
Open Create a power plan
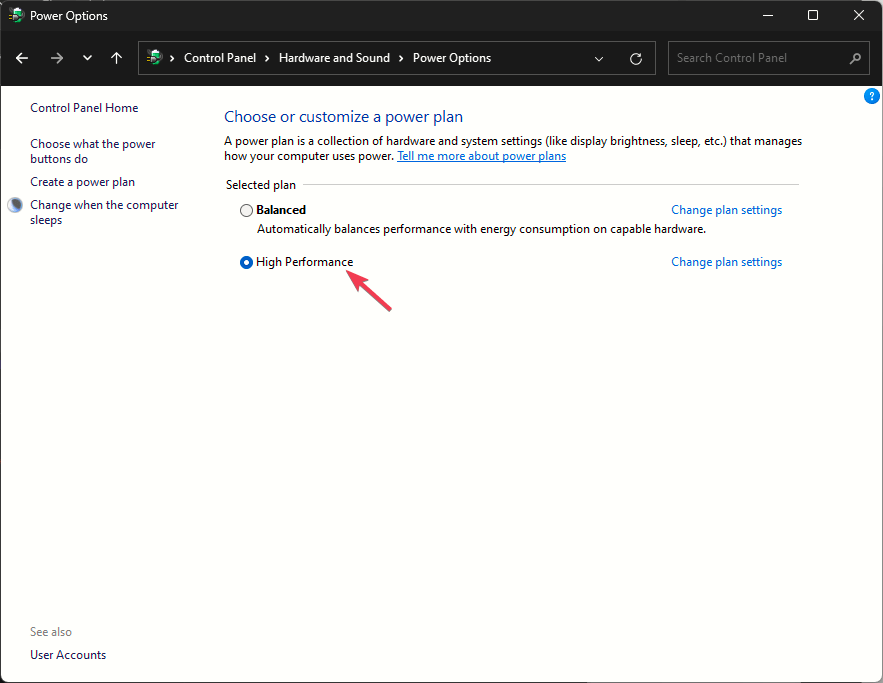pyautogui.click(x=82, y=181)
